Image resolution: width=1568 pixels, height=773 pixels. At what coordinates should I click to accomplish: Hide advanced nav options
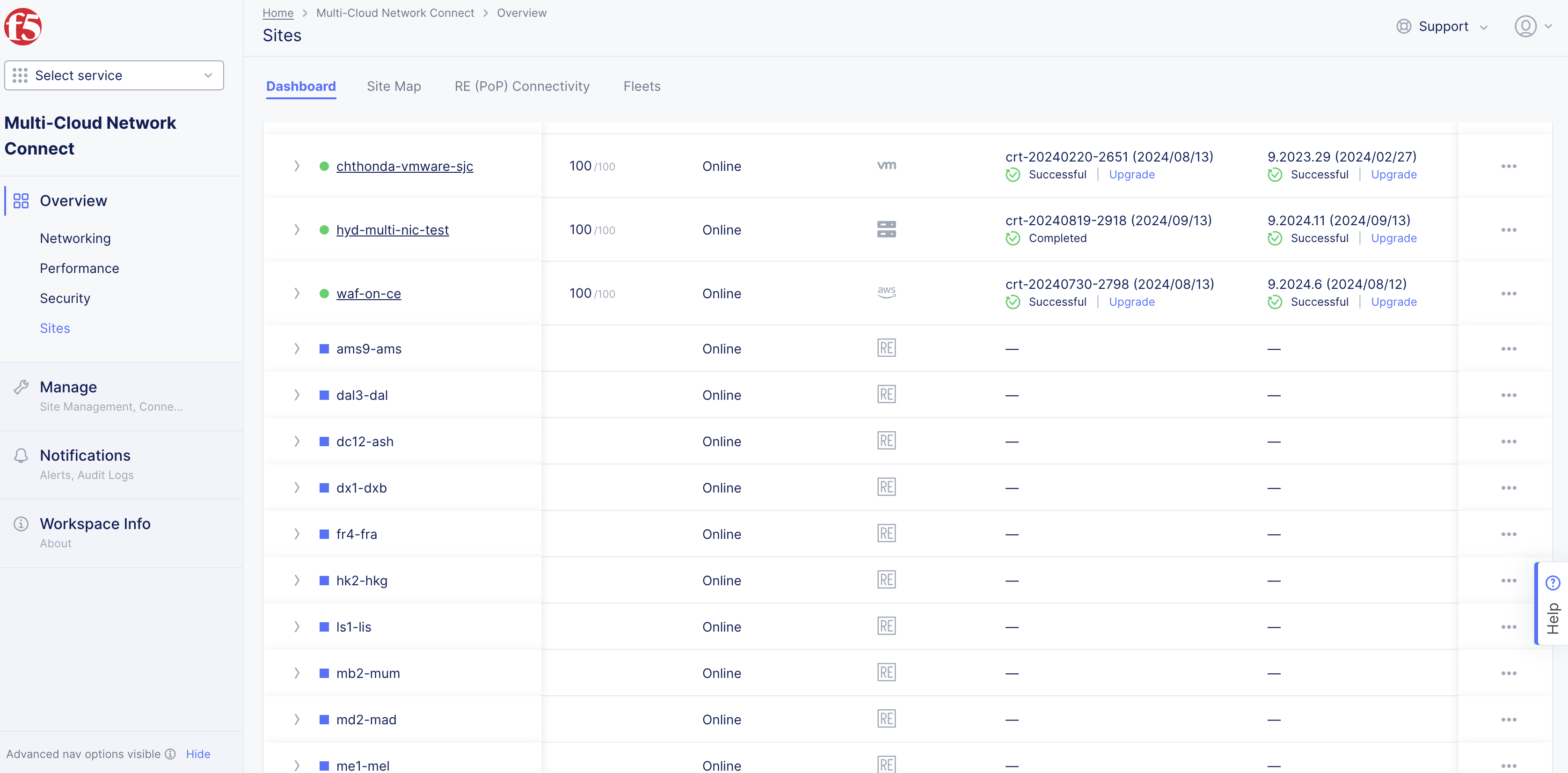pyautogui.click(x=198, y=753)
